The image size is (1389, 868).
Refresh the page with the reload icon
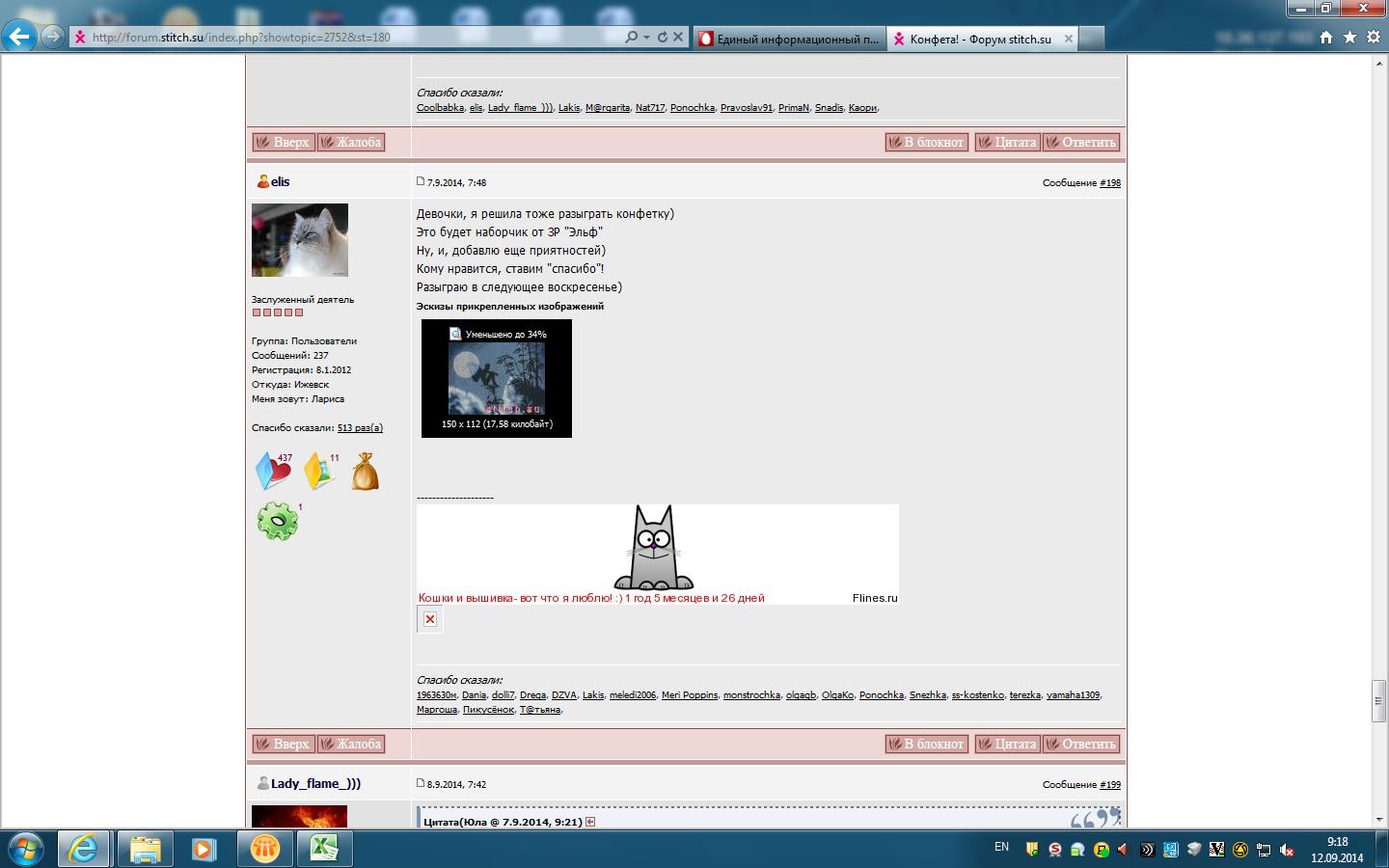click(x=662, y=38)
